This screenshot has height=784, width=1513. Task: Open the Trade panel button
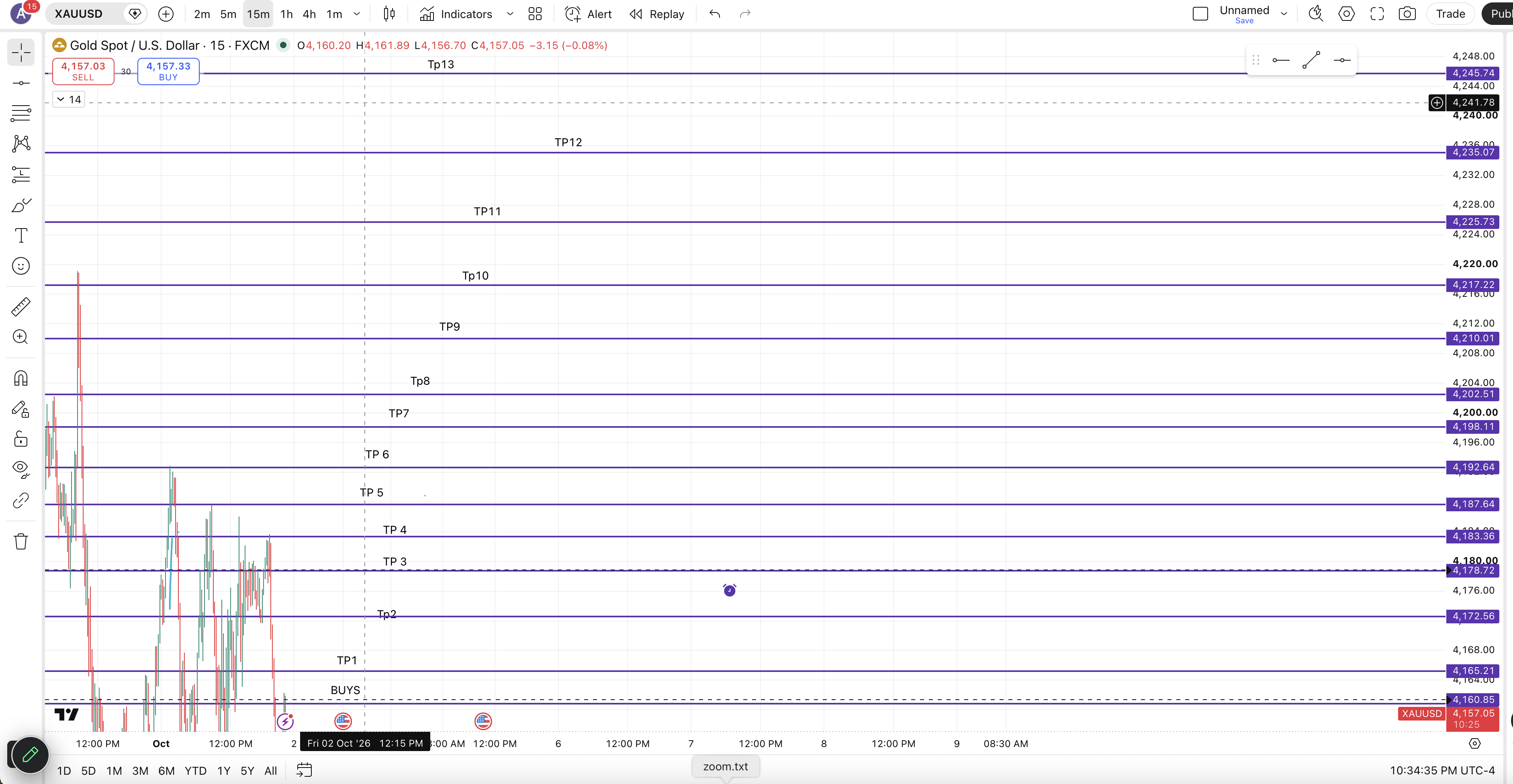point(1450,14)
